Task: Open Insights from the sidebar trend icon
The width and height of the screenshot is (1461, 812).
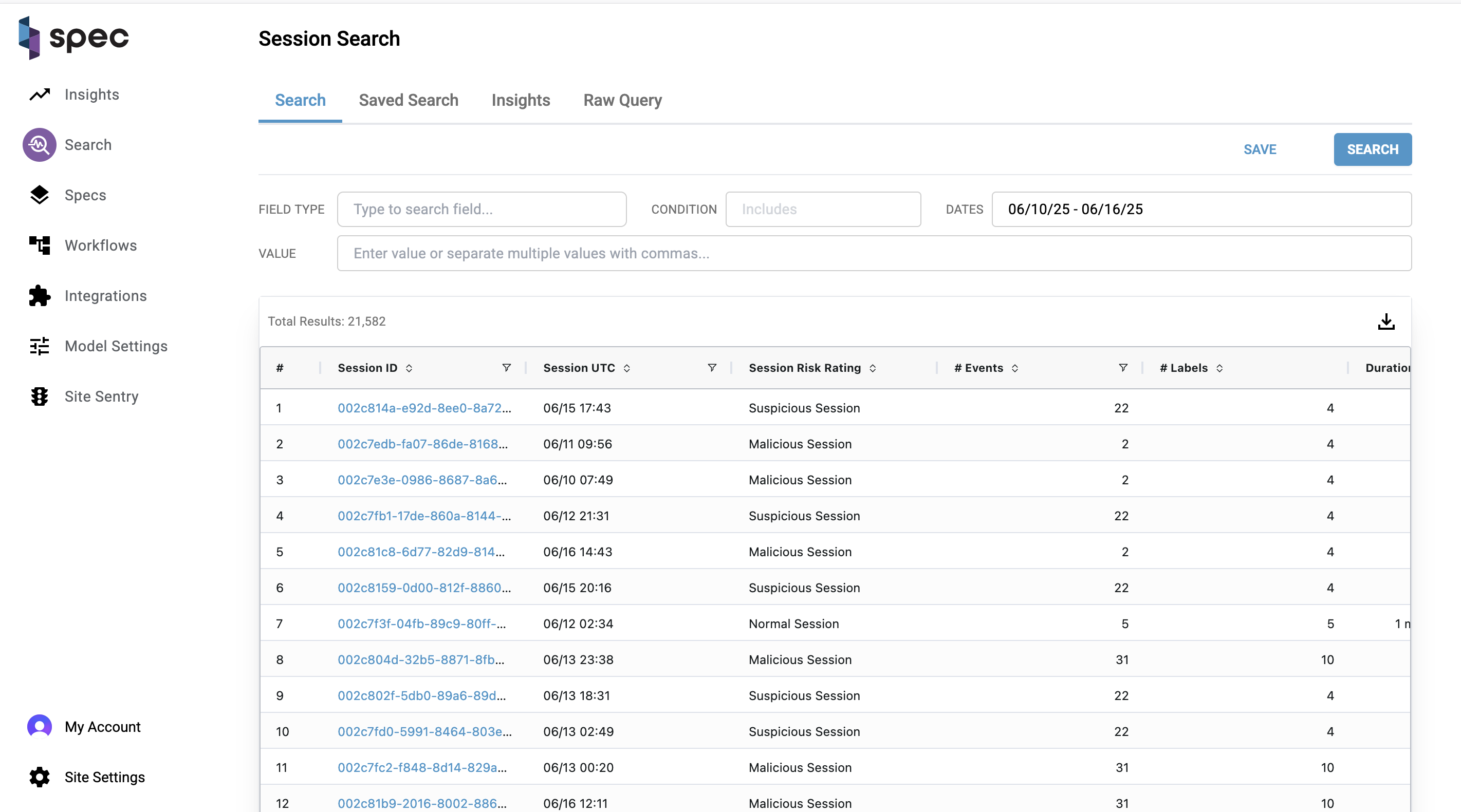Action: click(40, 95)
